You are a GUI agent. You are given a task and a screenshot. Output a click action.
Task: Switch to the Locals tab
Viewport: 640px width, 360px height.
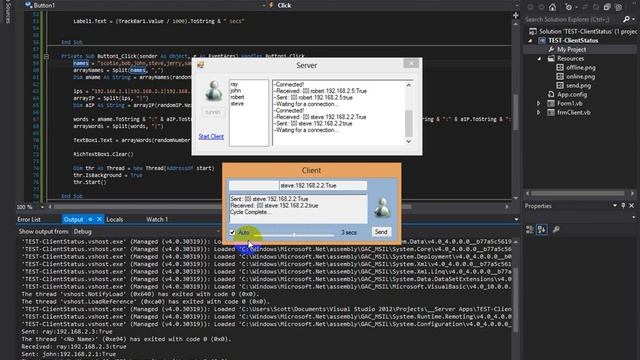click(x=115, y=219)
